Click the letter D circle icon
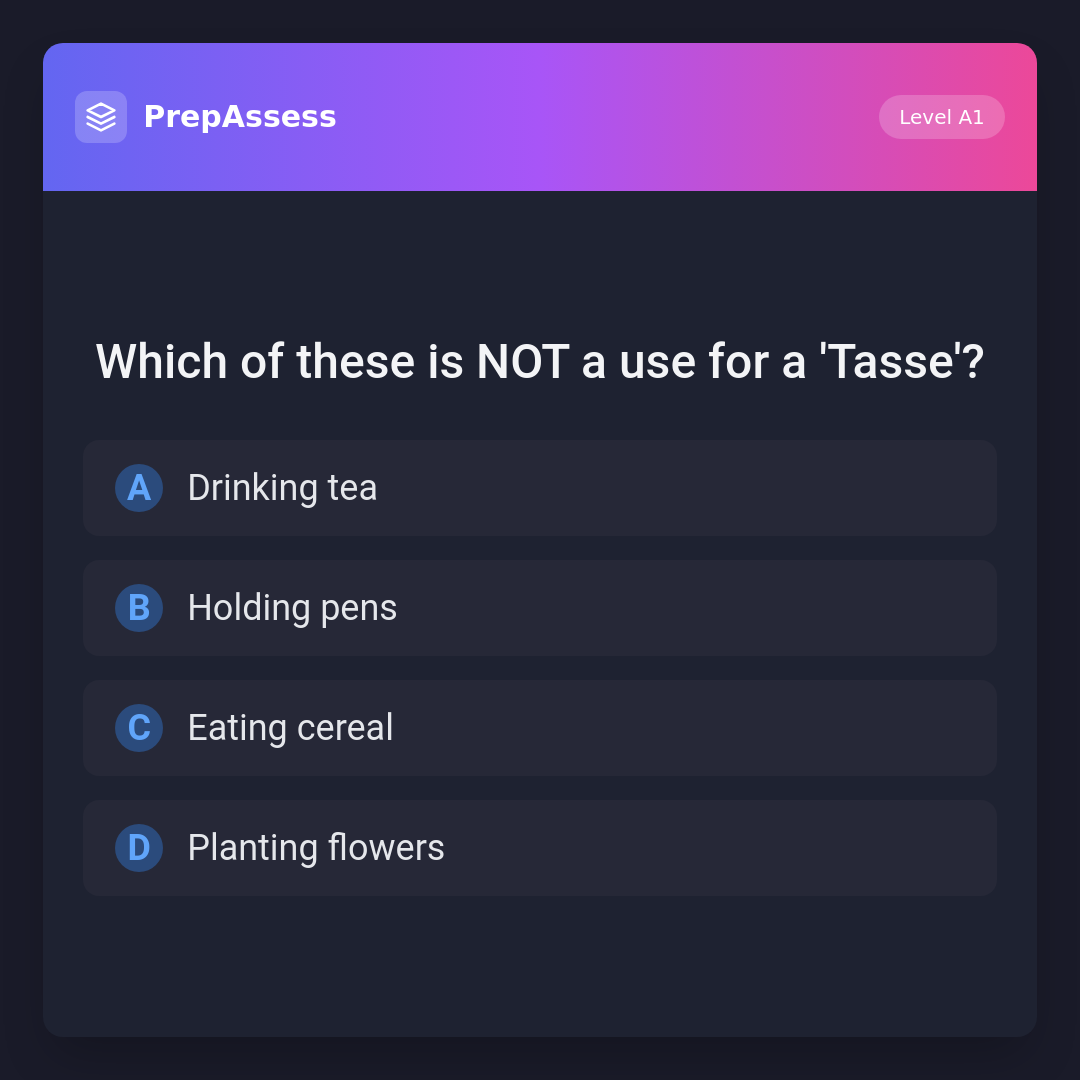The height and width of the screenshot is (1080, 1080). [x=139, y=848]
